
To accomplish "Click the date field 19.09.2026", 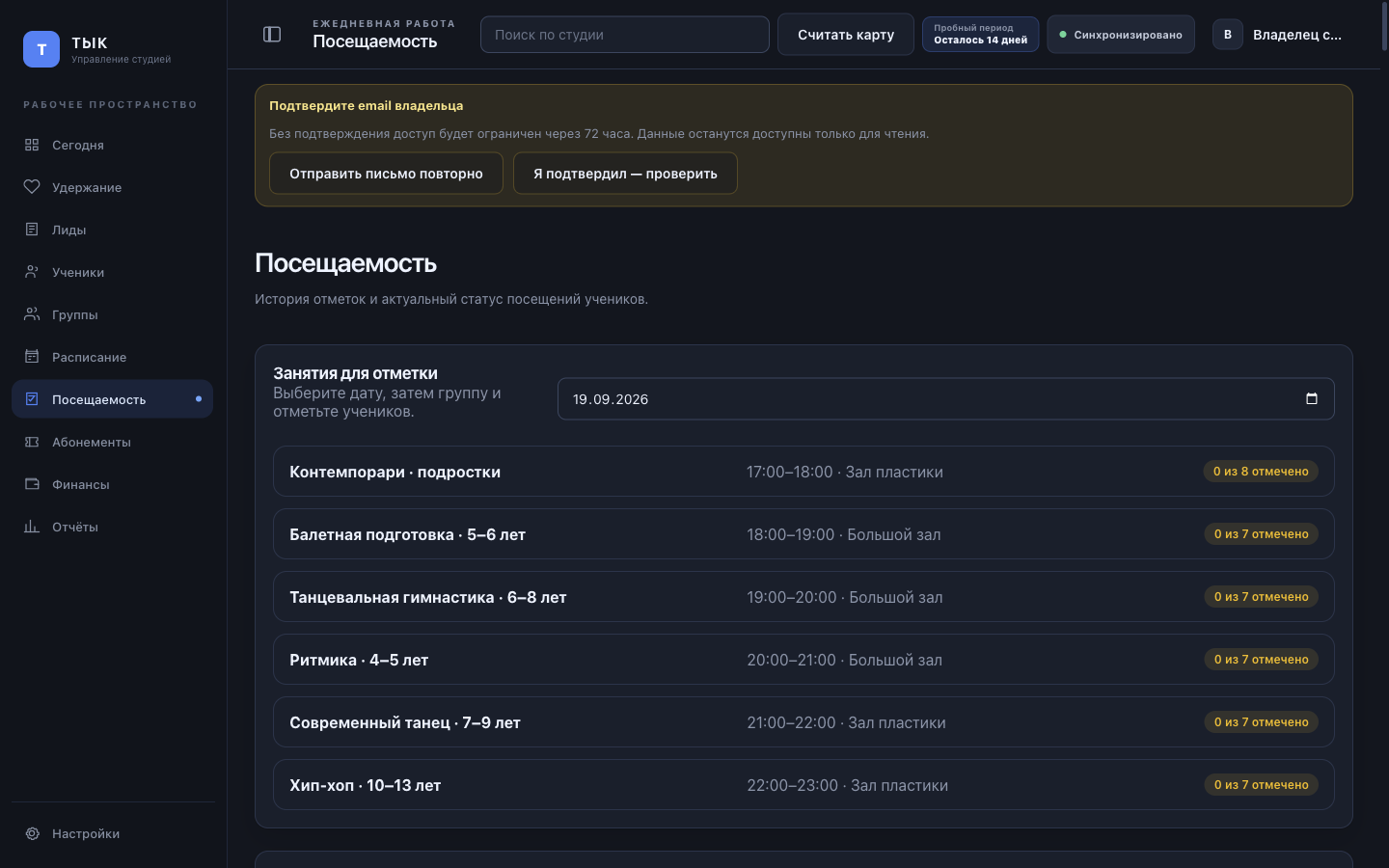I will (x=946, y=398).
